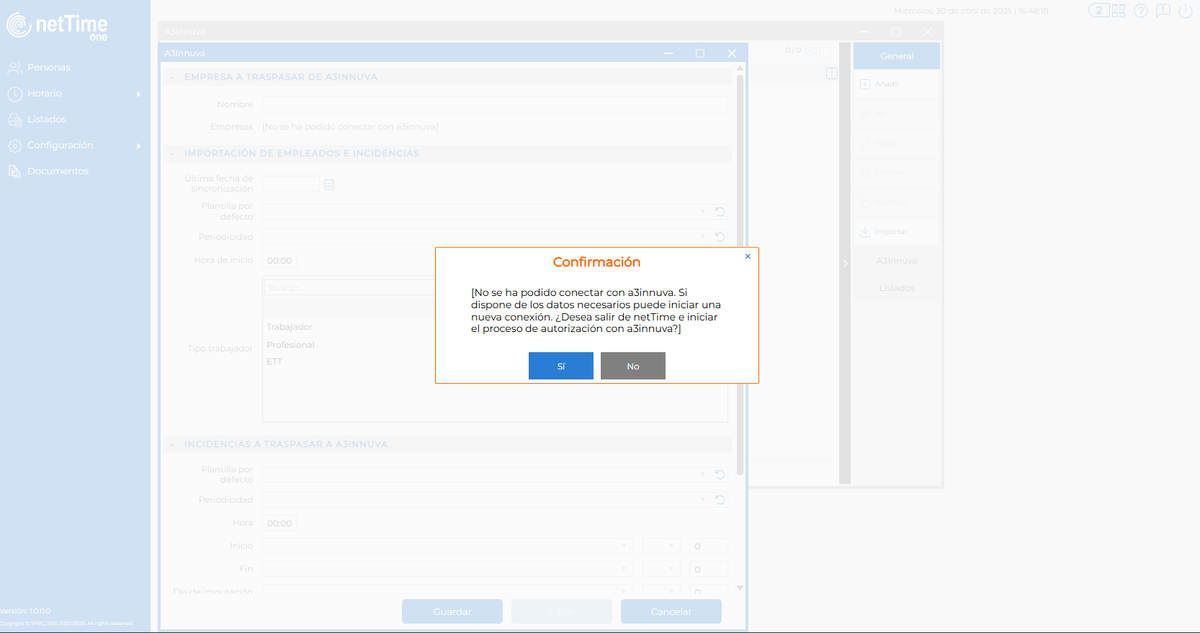Click Importar in the General panel
The image size is (1200, 633).
coord(897,231)
